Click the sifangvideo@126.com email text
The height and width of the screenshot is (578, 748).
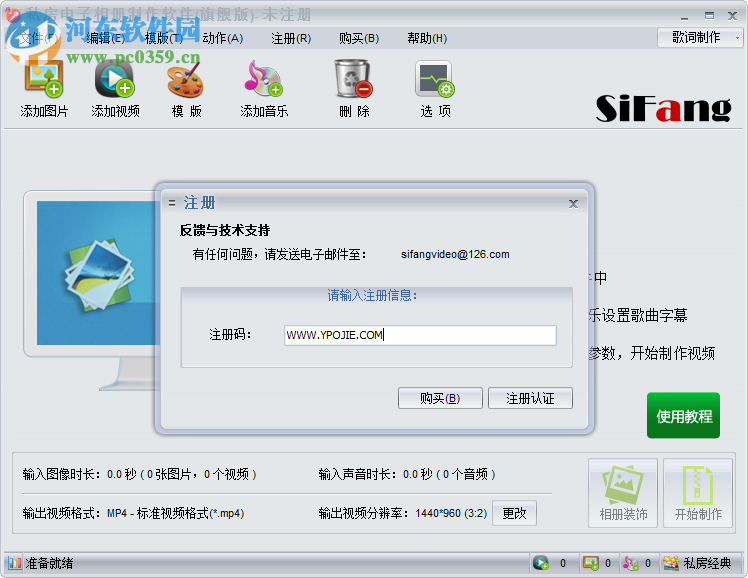(x=455, y=254)
